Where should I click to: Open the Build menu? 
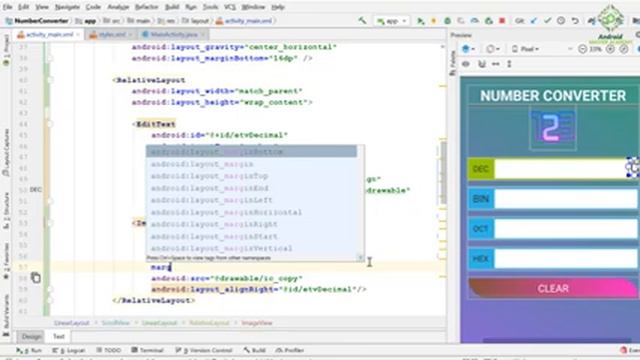click(x=172, y=7)
